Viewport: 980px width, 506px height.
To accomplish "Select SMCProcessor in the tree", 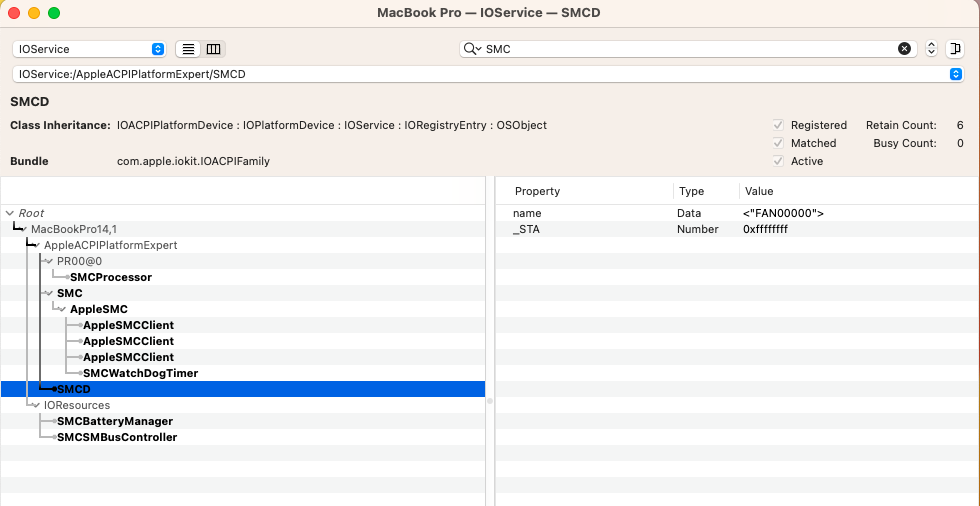I will coord(111,277).
